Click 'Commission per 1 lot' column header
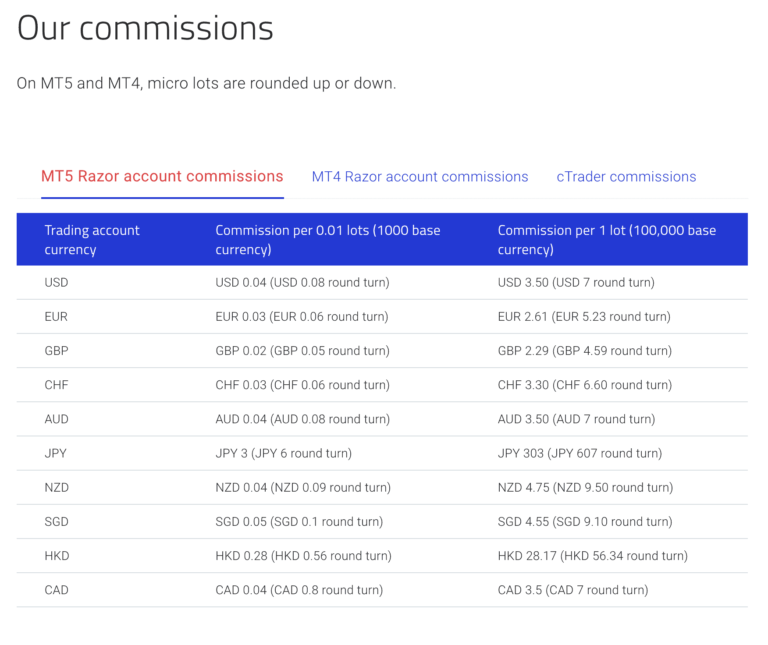Image resolution: width=768 pixels, height=645 pixels. (x=607, y=239)
